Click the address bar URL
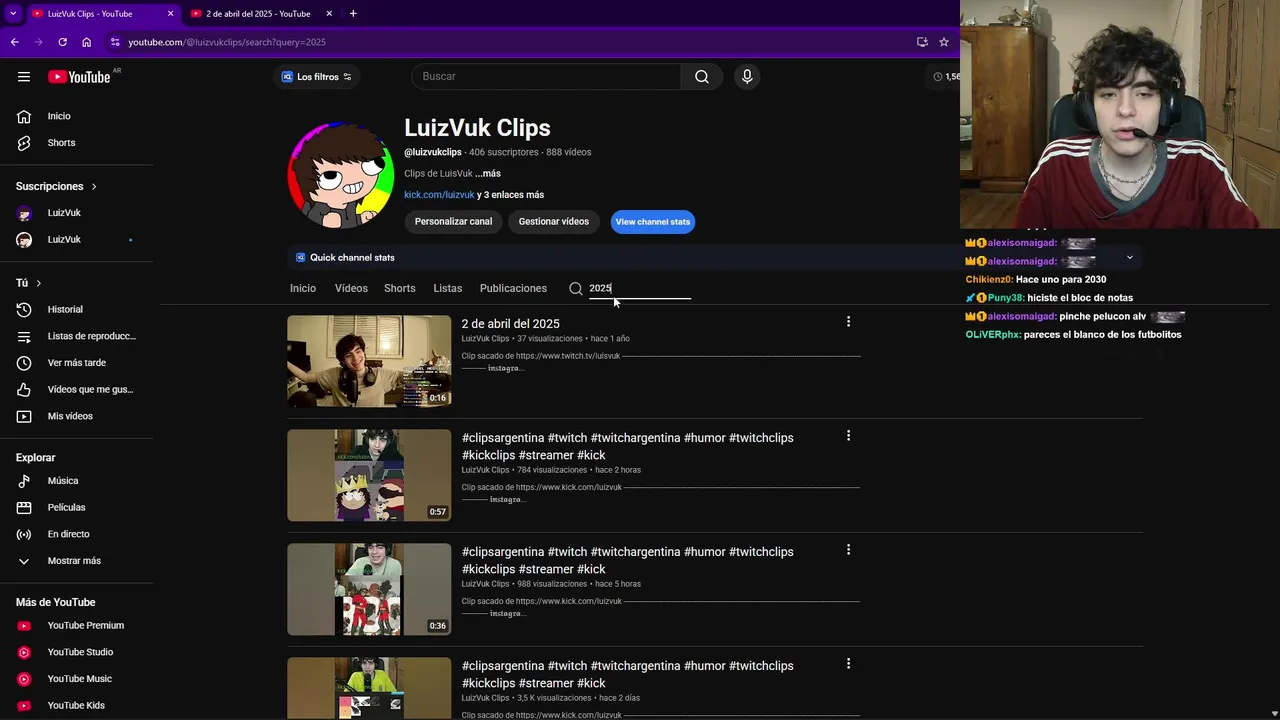The image size is (1280, 720). coord(227,42)
